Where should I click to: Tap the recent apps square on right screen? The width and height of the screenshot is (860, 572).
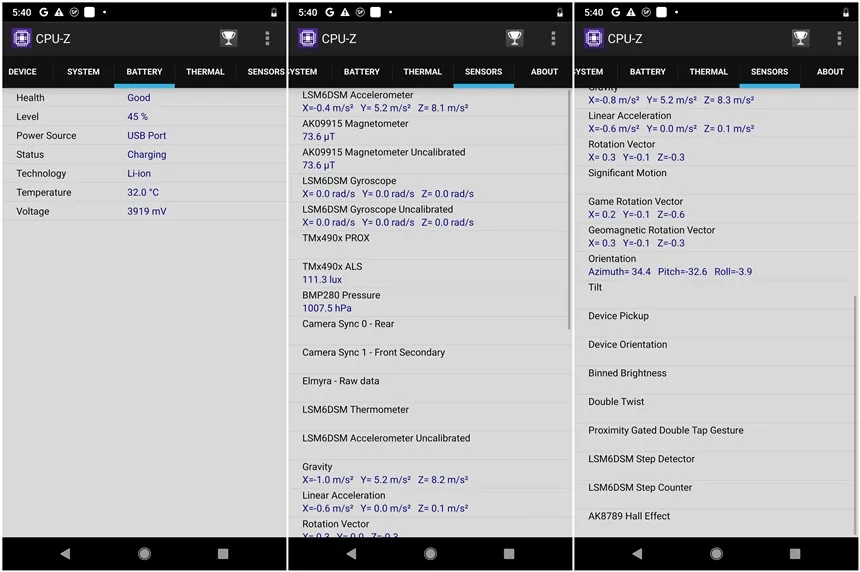795,553
